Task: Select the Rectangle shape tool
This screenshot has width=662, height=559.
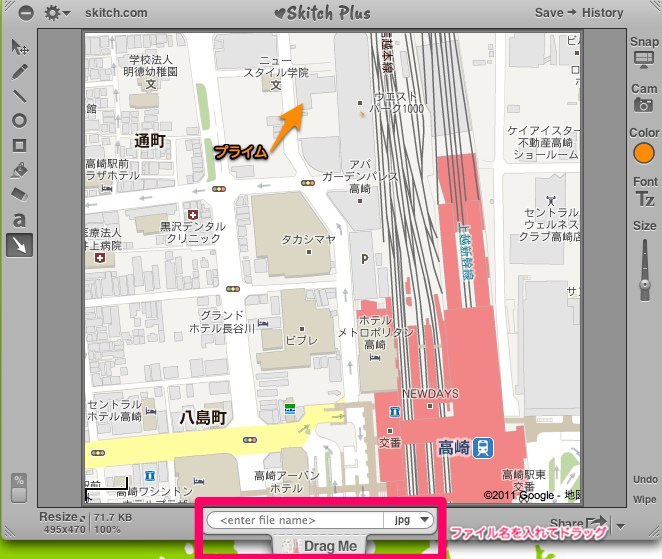Action: [x=19, y=145]
